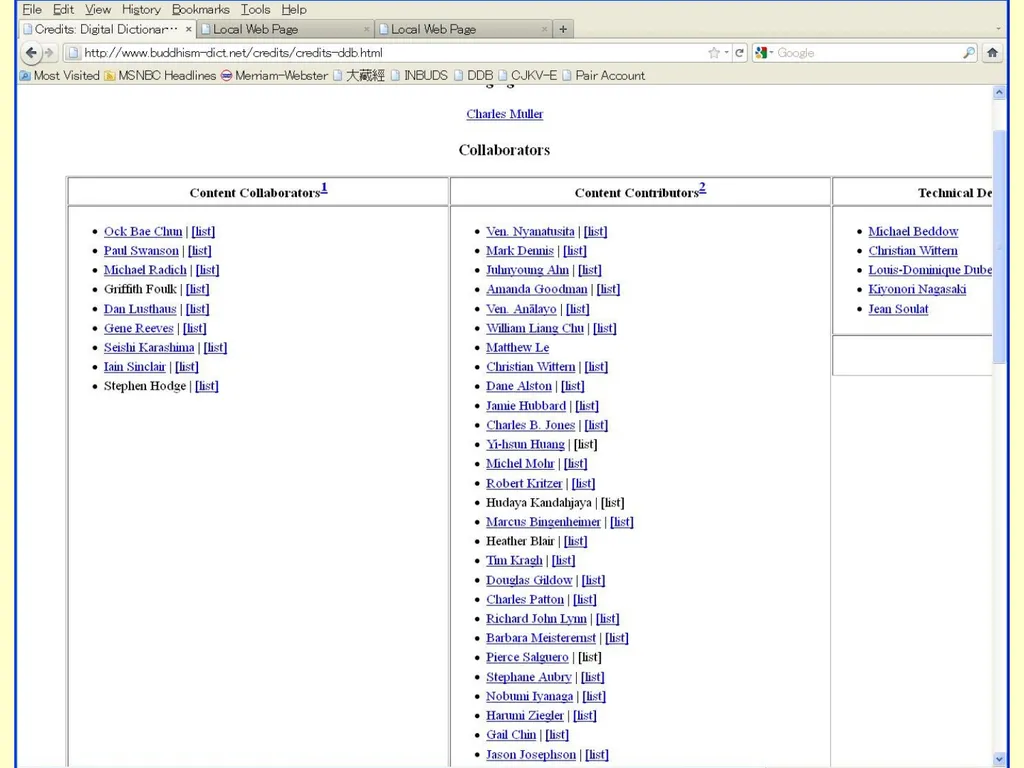
Task: Open the Pair Account bookmark
Action: tap(603, 75)
